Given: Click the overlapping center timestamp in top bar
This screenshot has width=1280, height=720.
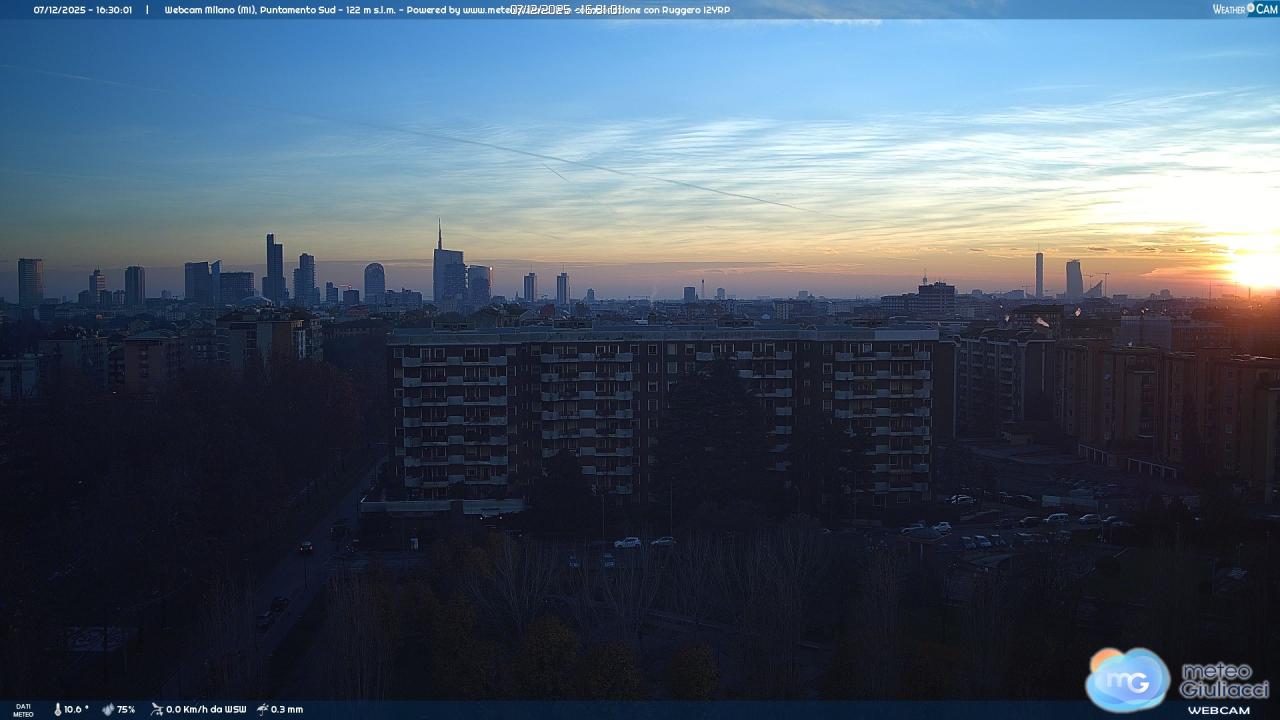Looking at the screenshot, I should [566, 10].
